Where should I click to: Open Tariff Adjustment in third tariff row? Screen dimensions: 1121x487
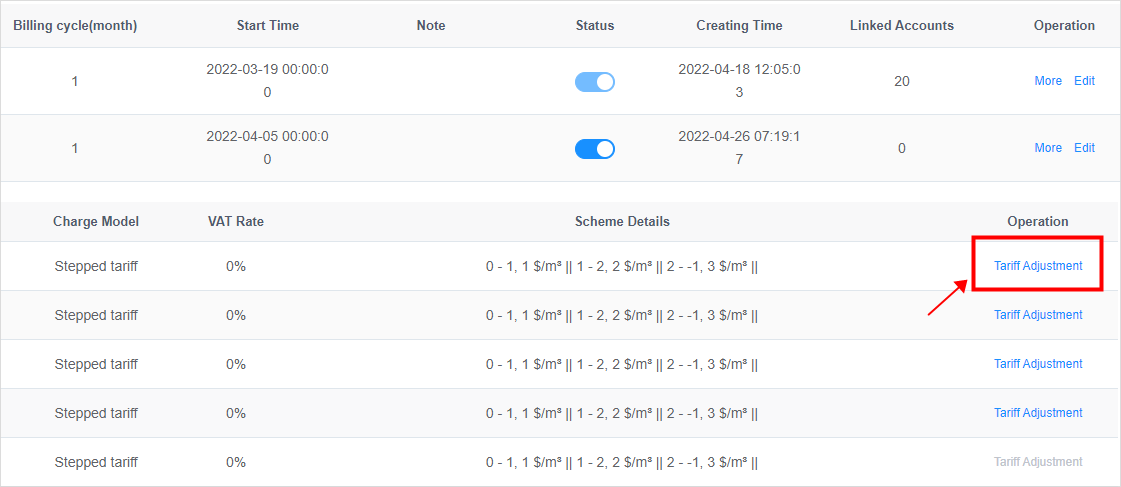[1037, 364]
